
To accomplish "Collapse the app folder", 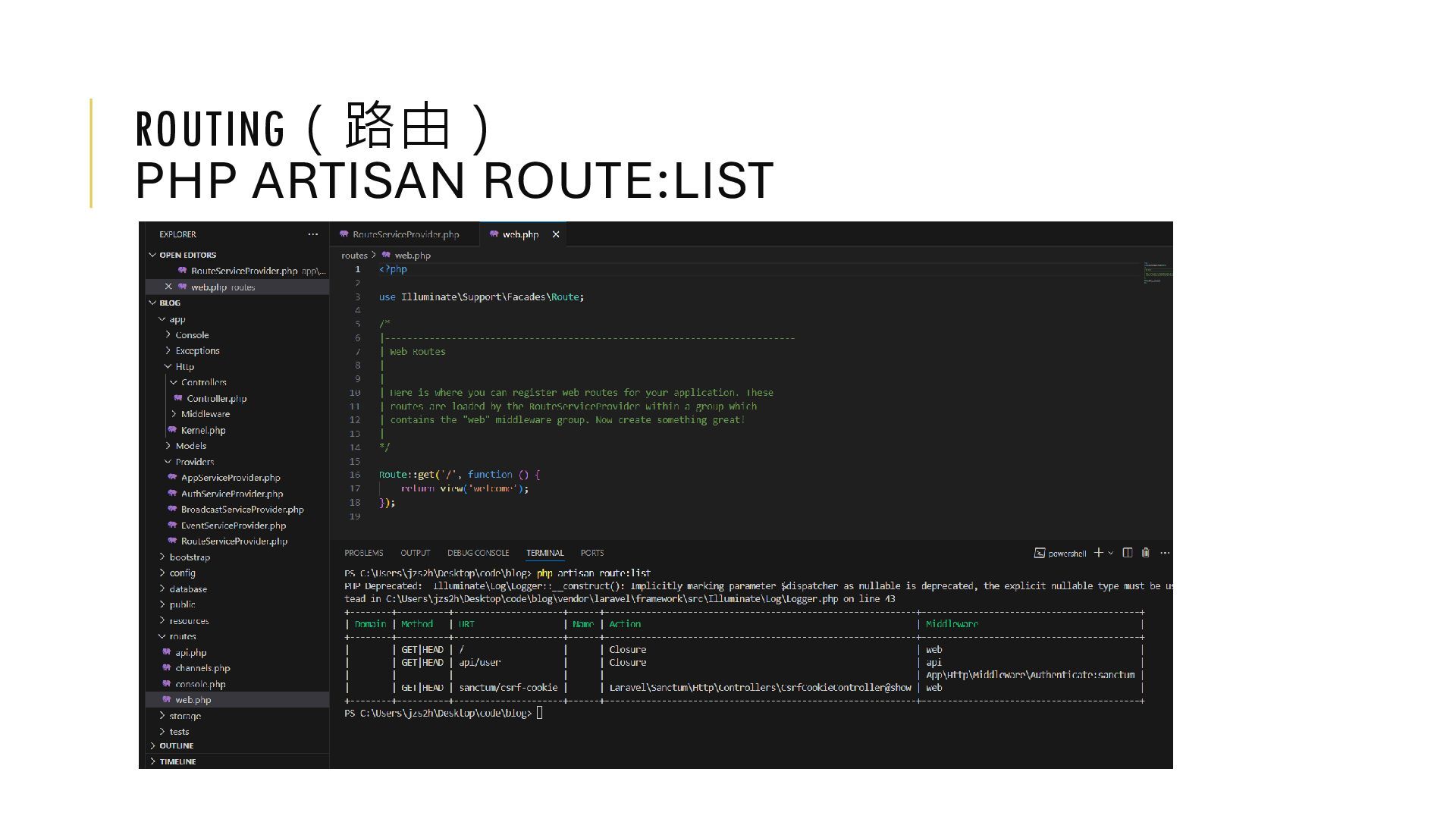I will (177, 319).
